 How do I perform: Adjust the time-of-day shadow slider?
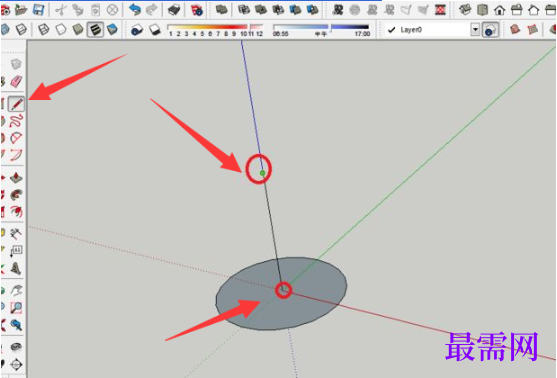321,27
